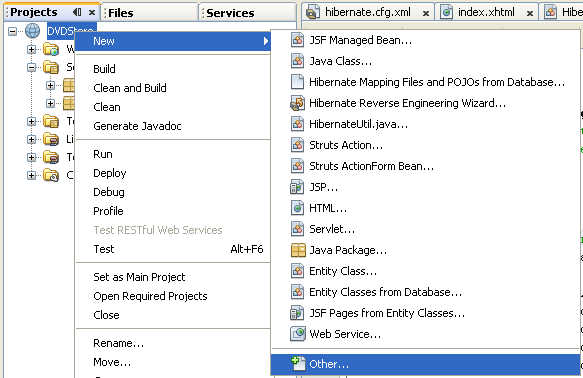The height and width of the screenshot is (378, 583).
Task: Select Test with Alt+F6 shortcut
Action: pyautogui.click(x=173, y=249)
